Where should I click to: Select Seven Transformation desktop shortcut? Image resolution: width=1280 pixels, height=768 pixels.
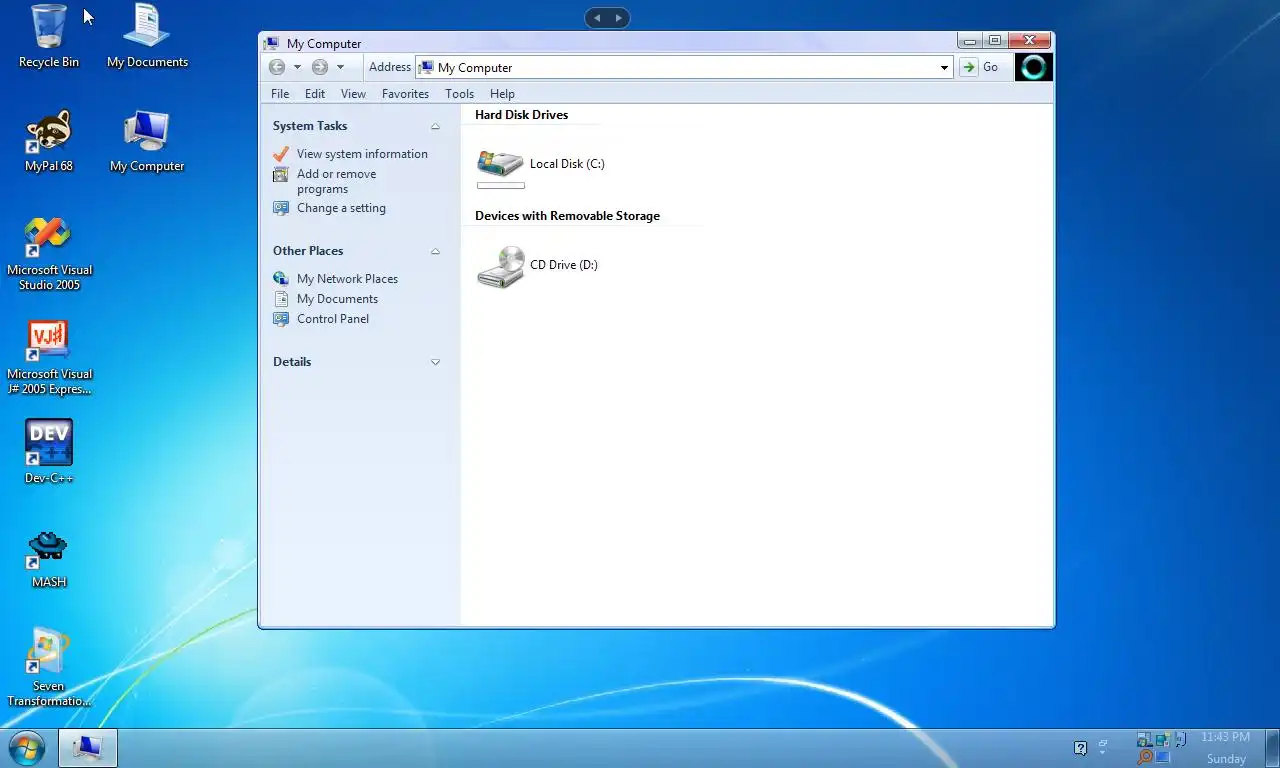tap(49, 668)
